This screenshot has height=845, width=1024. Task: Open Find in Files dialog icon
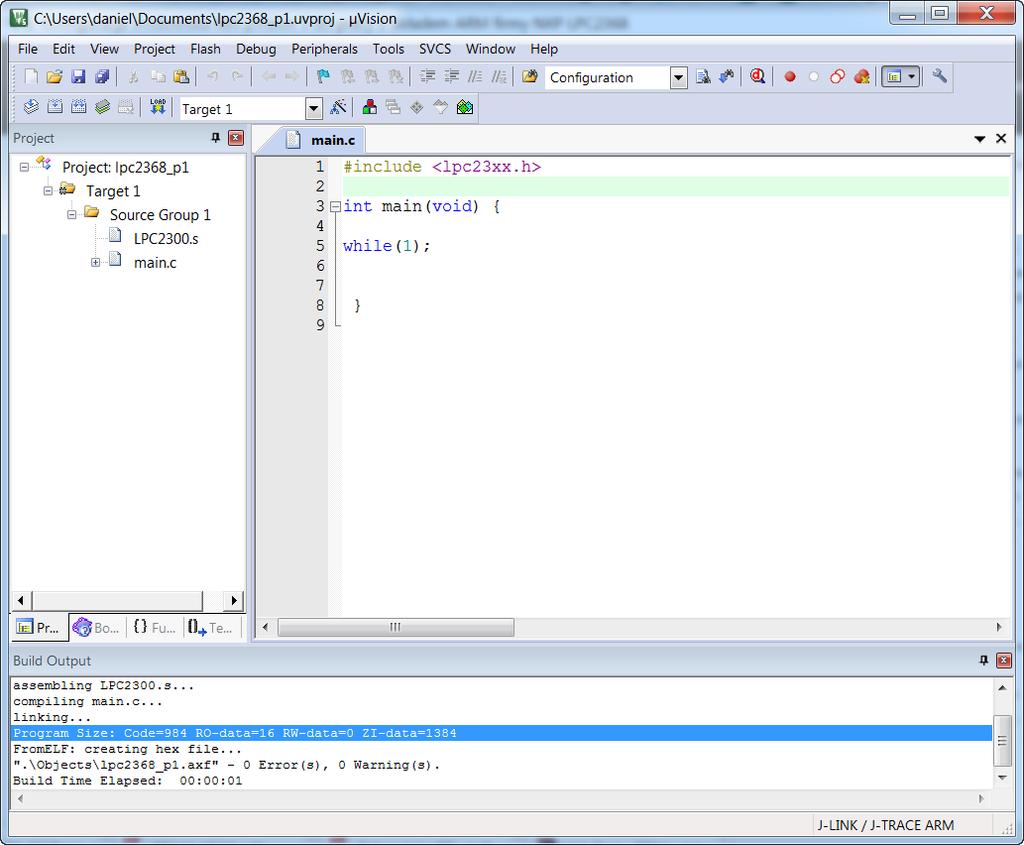point(530,77)
